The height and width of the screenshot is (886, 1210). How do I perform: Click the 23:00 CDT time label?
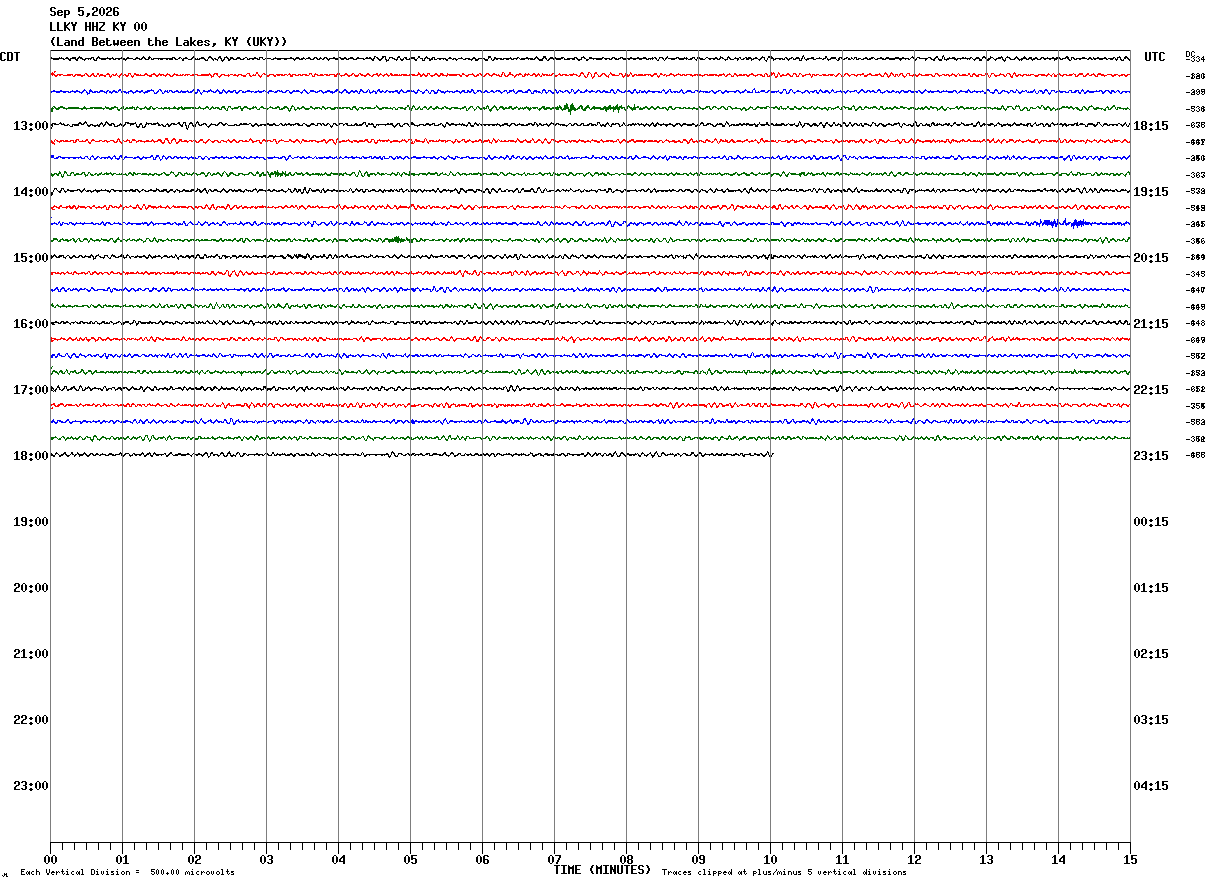coord(31,786)
